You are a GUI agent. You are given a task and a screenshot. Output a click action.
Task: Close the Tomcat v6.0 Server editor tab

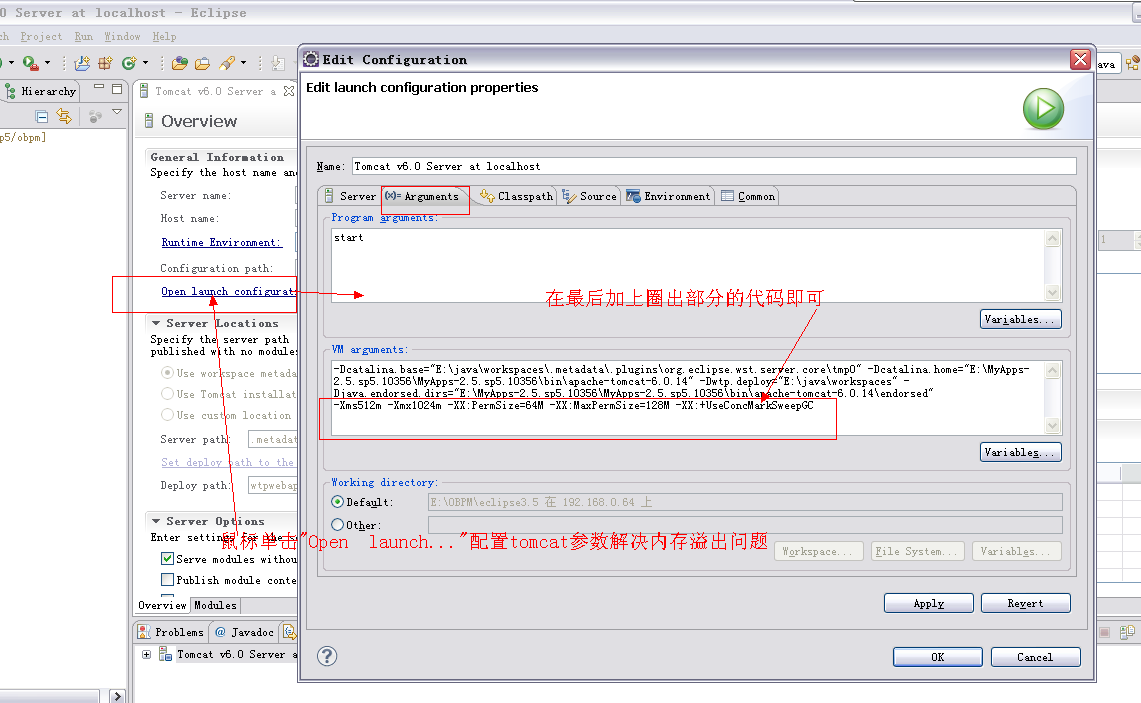coord(289,91)
